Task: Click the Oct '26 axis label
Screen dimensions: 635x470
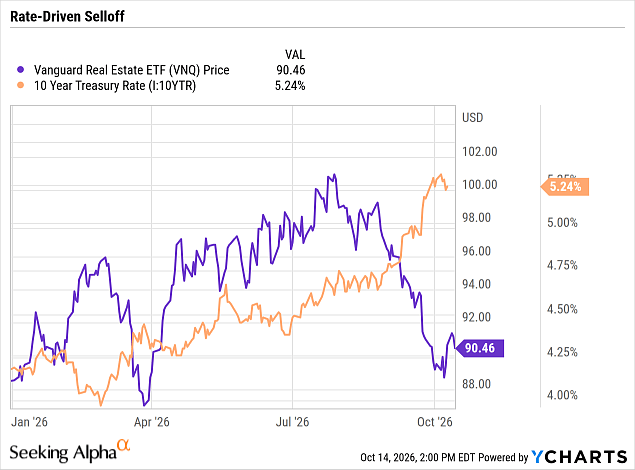Action: click(435, 422)
